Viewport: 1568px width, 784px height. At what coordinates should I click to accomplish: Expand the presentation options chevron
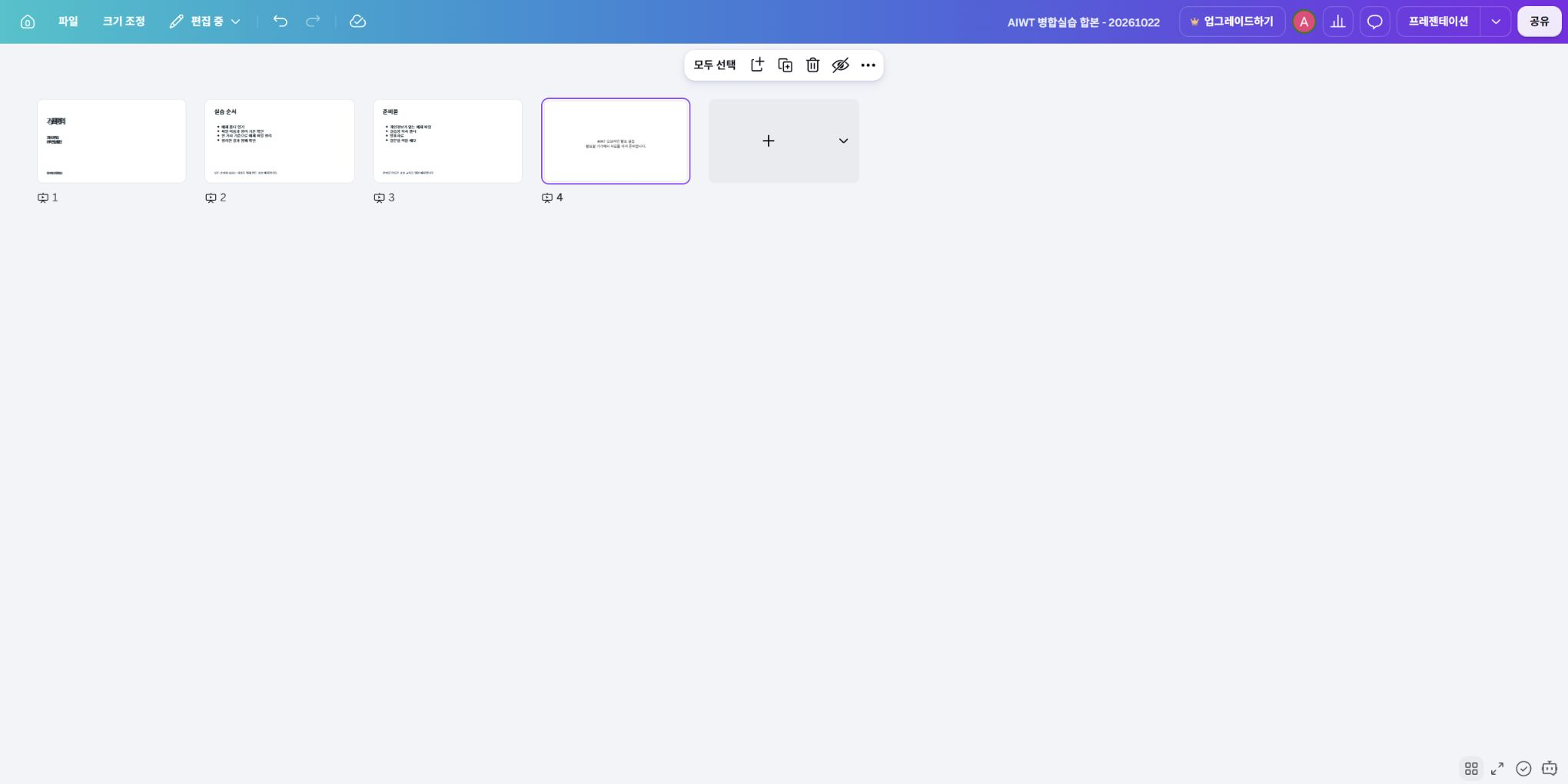(x=1496, y=22)
